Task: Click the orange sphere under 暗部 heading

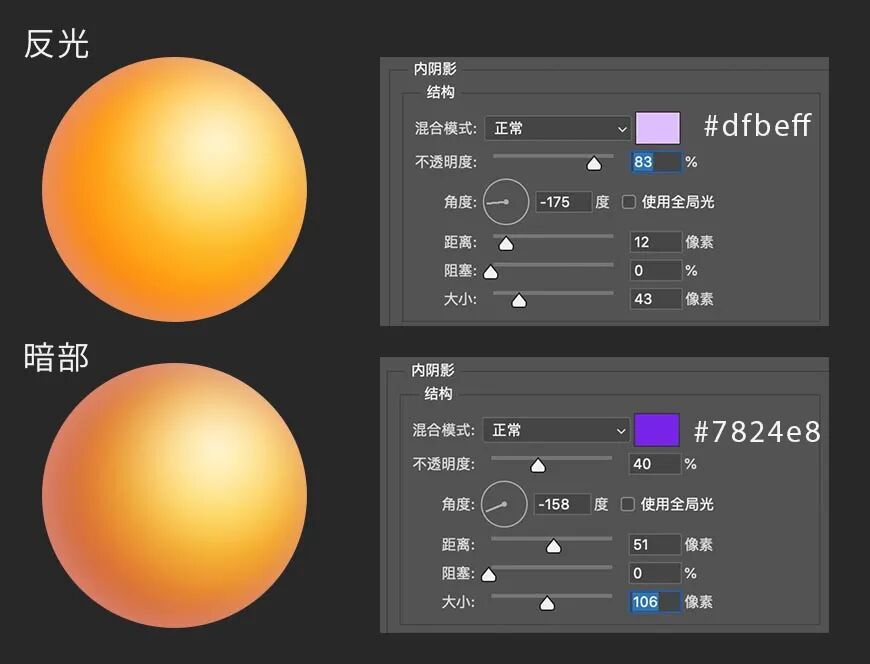Action: pyautogui.click(x=174, y=495)
